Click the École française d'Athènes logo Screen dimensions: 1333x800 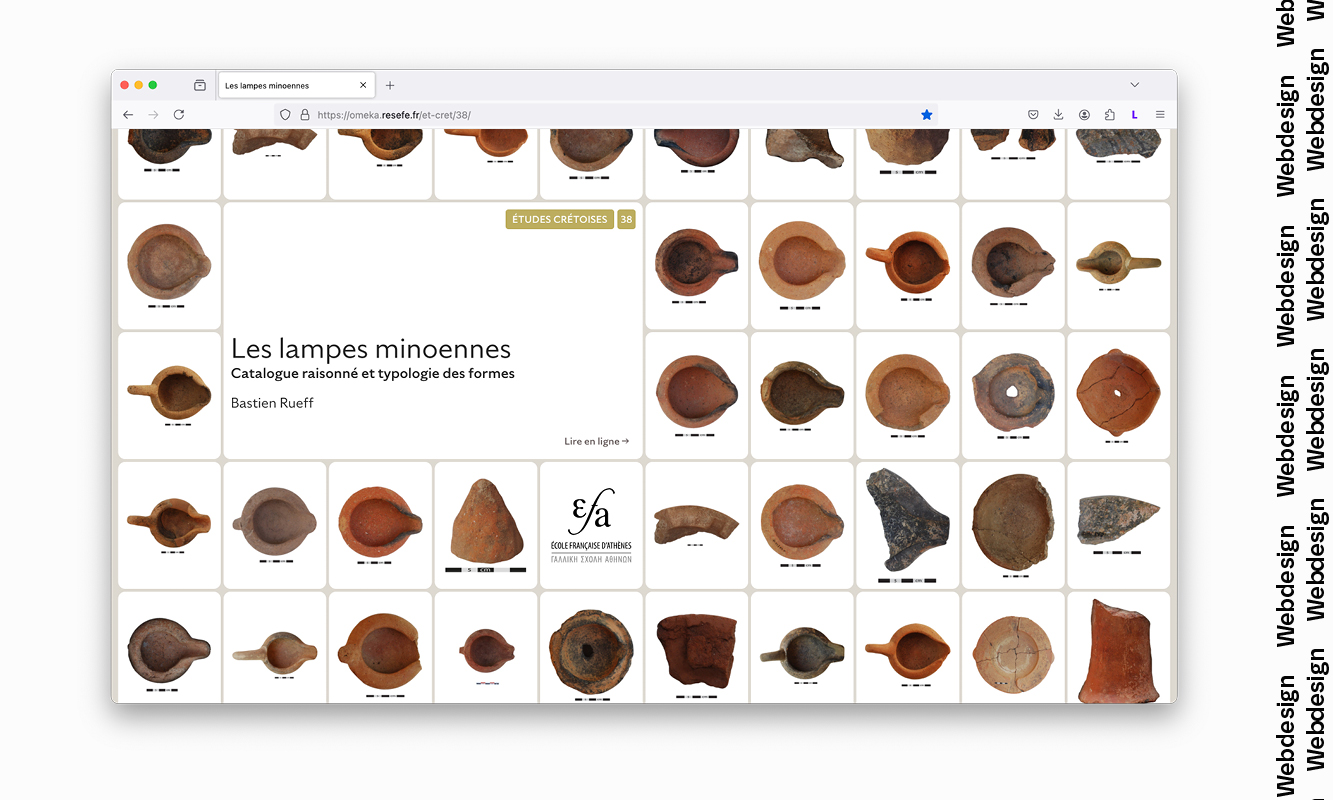pos(591,525)
